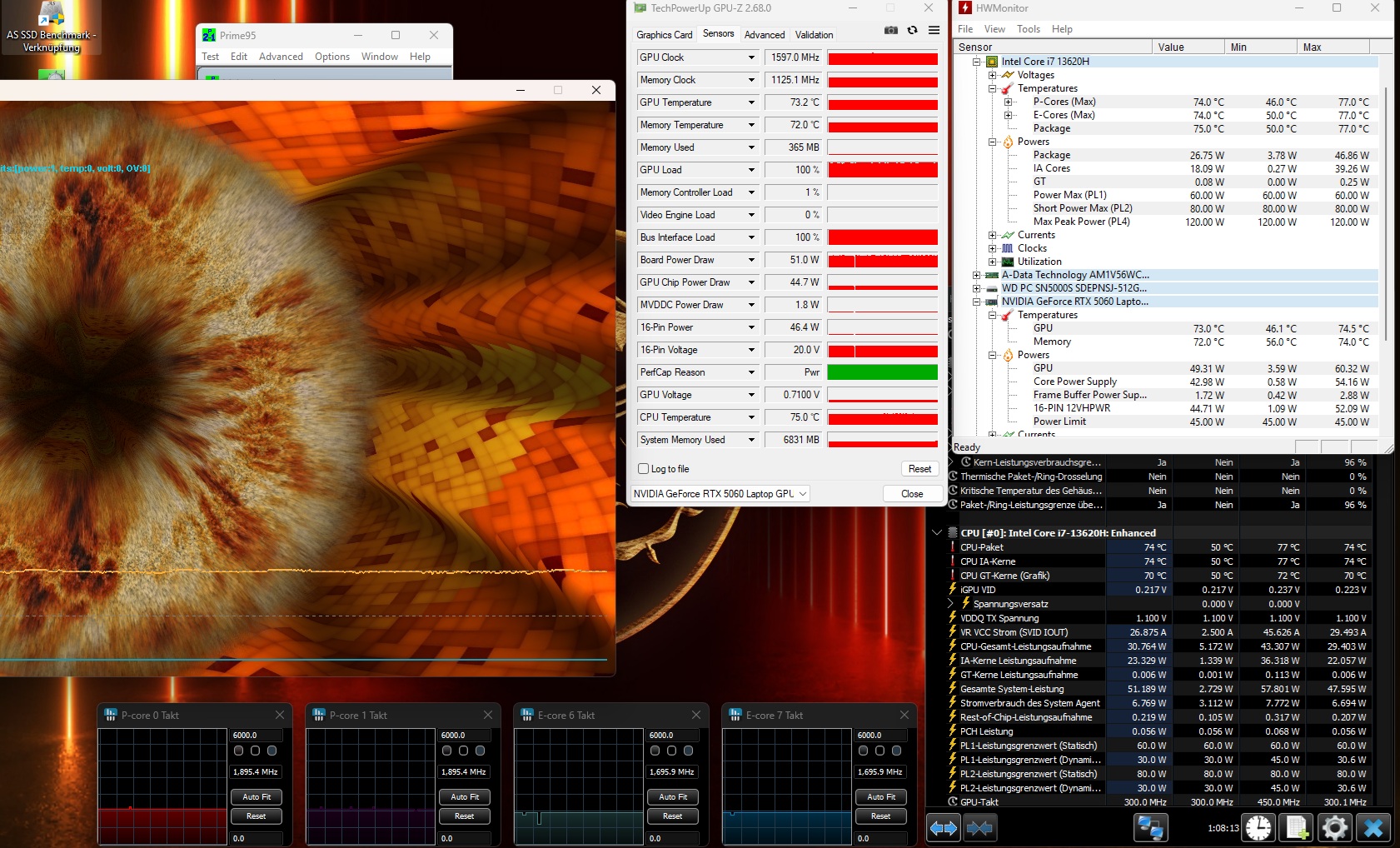The height and width of the screenshot is (848, 1400).
Task: Open the GPU-Z hamburger menu
Action: [x=934, y=30]
